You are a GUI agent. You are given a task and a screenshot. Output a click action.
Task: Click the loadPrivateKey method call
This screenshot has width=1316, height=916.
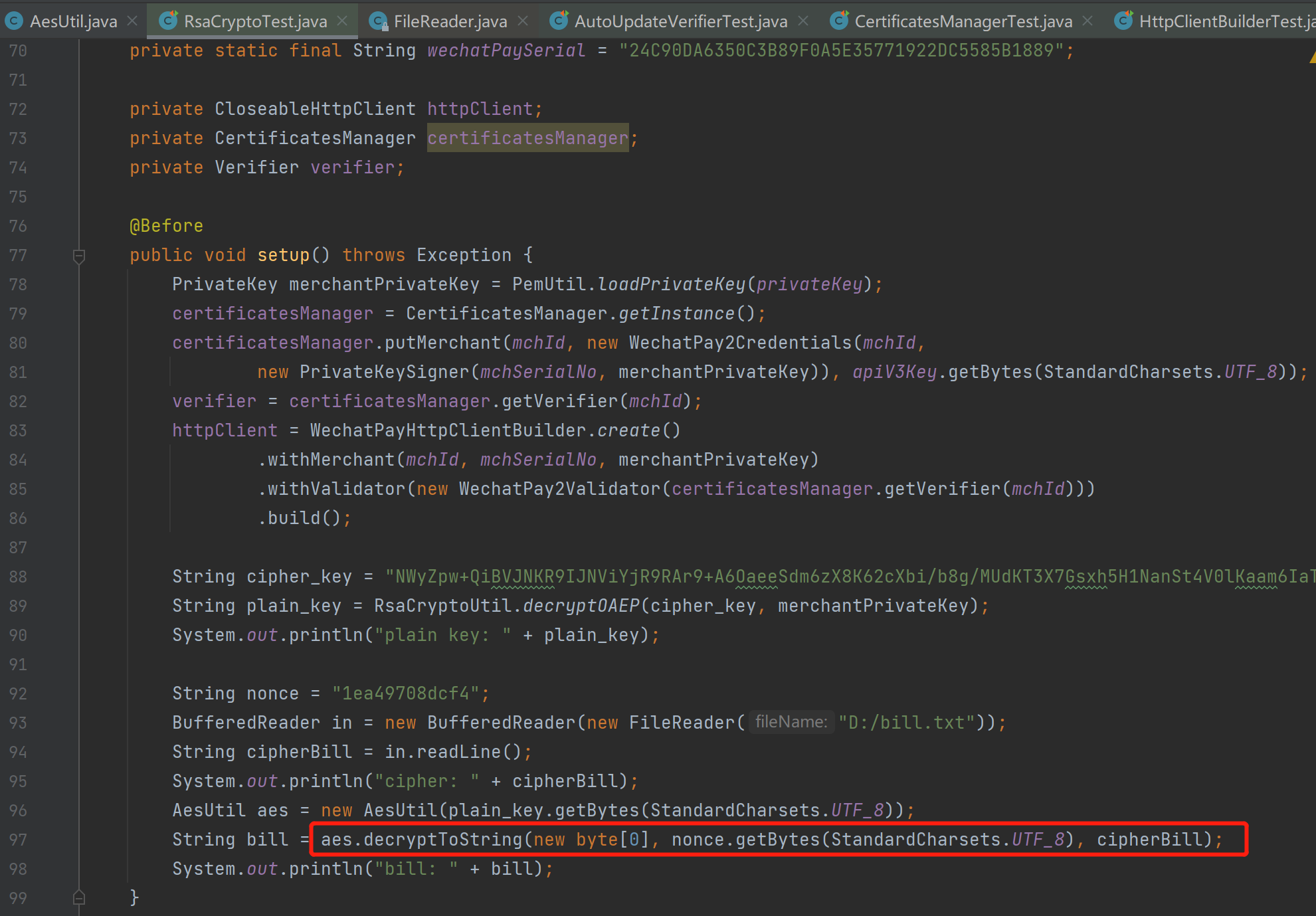pos(672,284)
